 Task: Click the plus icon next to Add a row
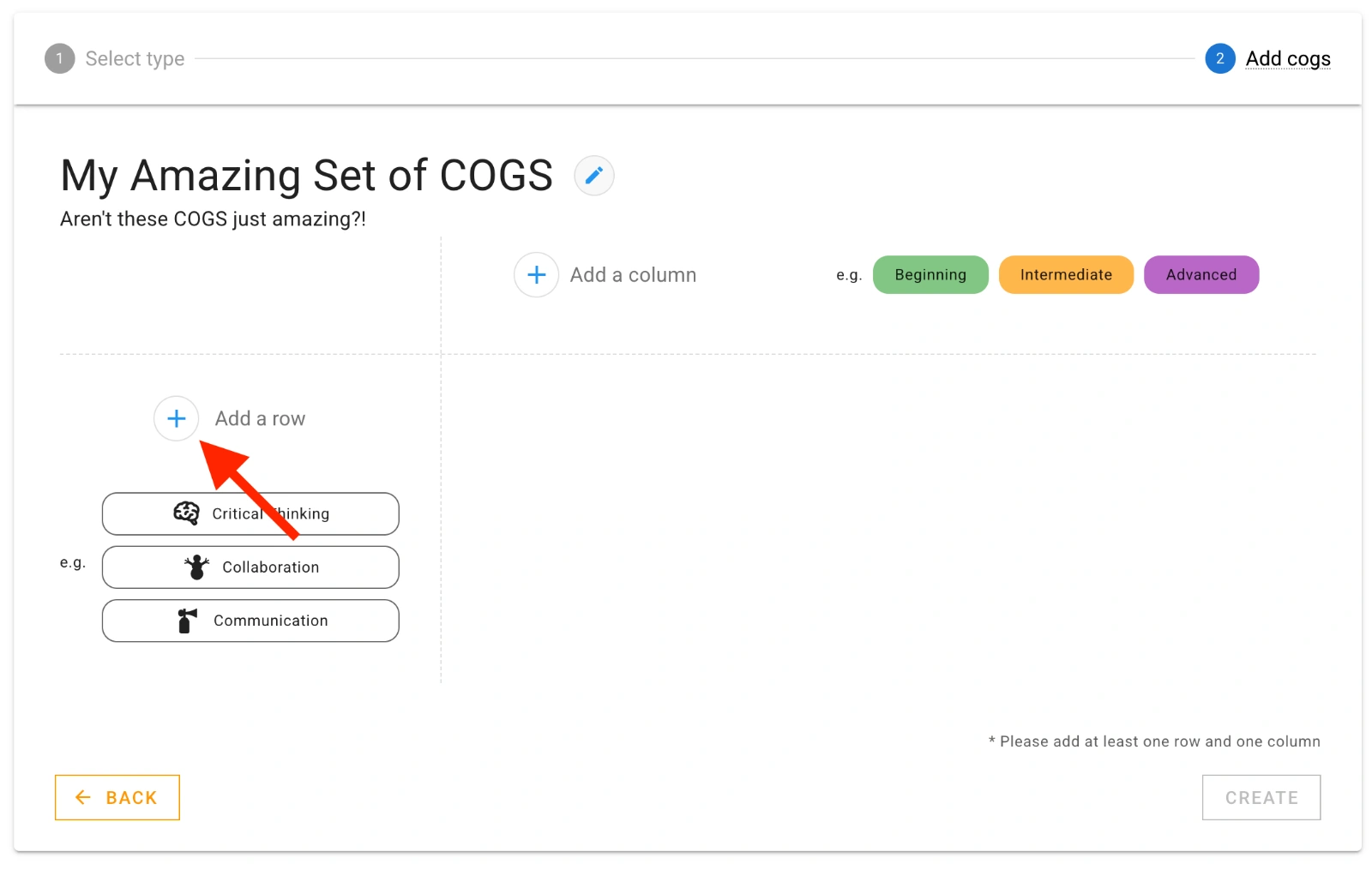click(177, 418)
